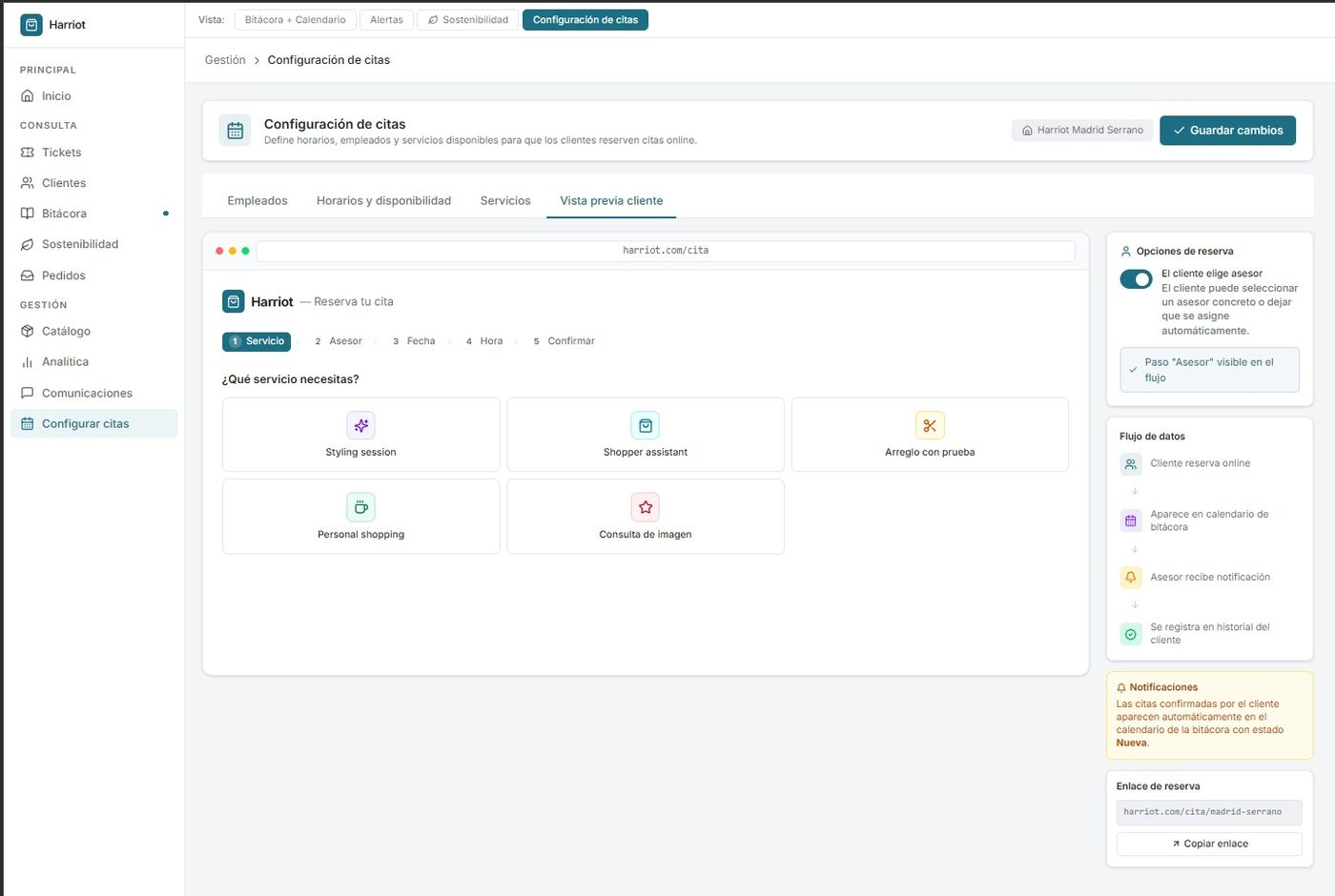This screenshot has height=896, width=1335.
Task: Switch view to Alertas
Action: point(386,20)
